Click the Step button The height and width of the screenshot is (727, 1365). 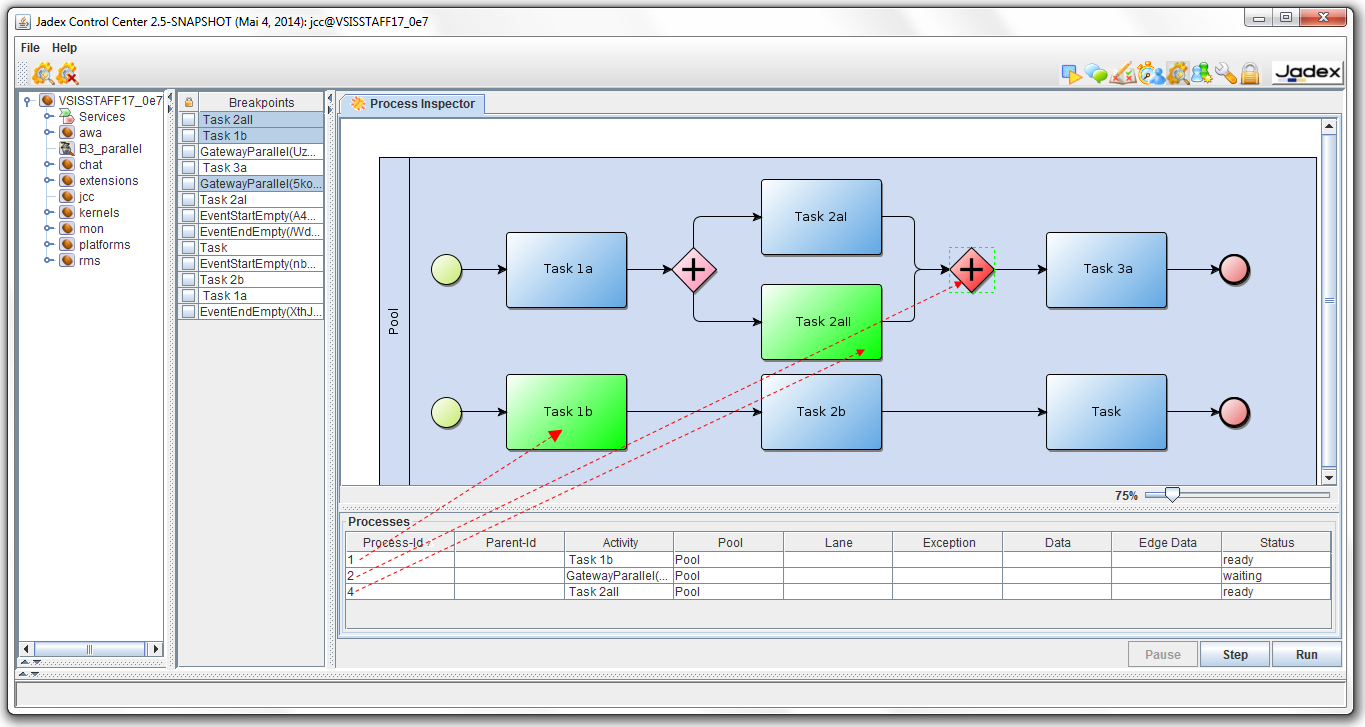1234,654
